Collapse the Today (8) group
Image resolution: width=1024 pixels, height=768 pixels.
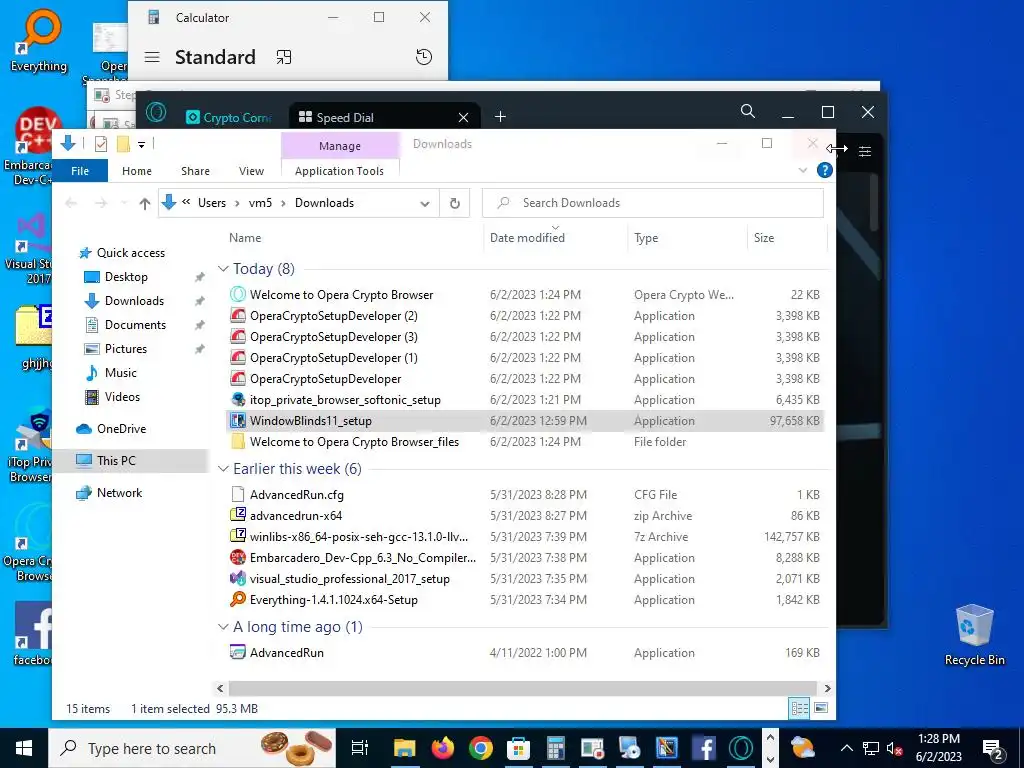[223, 269]
